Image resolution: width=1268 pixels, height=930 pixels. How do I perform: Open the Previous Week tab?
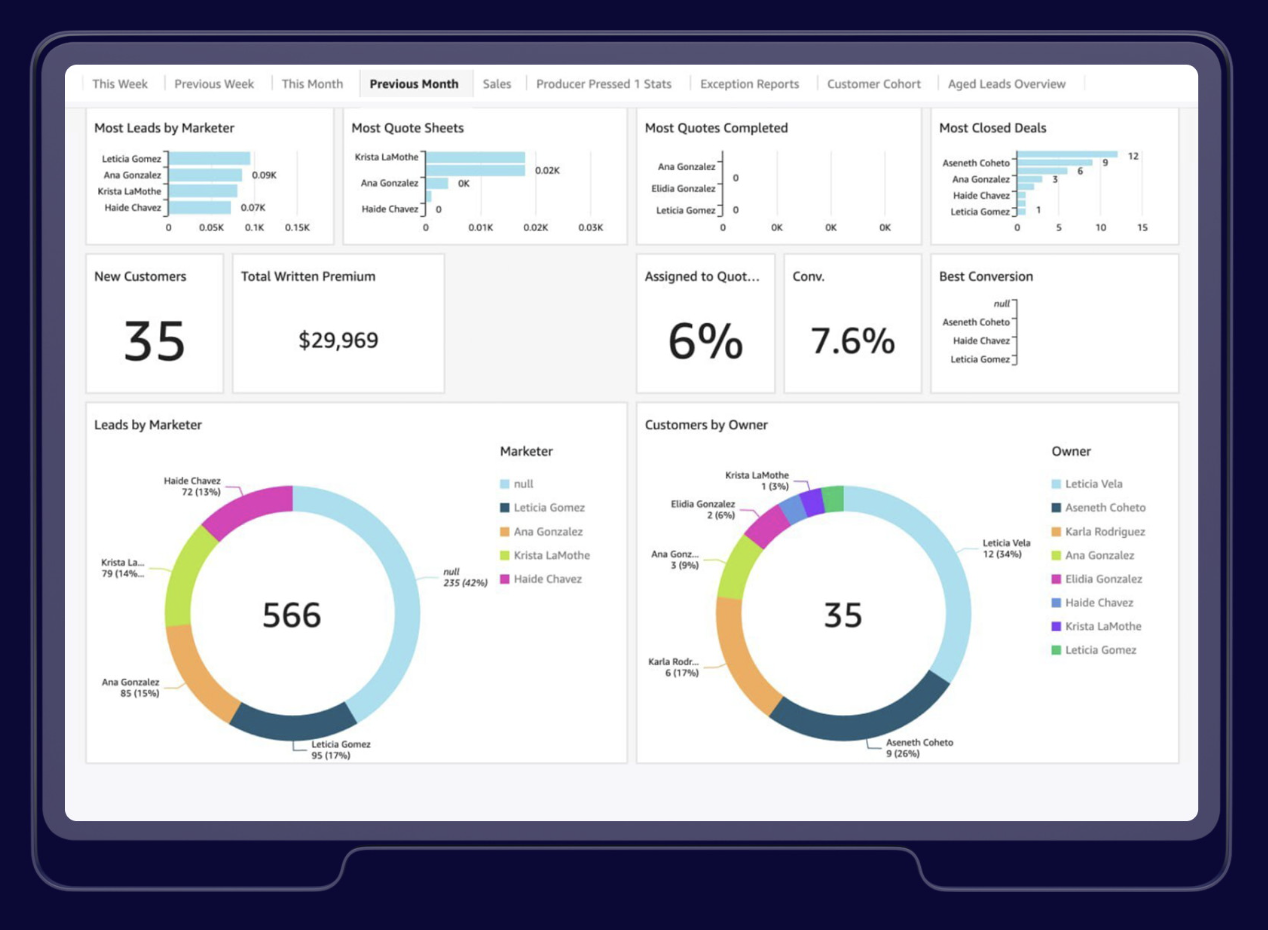coord(214,84)
